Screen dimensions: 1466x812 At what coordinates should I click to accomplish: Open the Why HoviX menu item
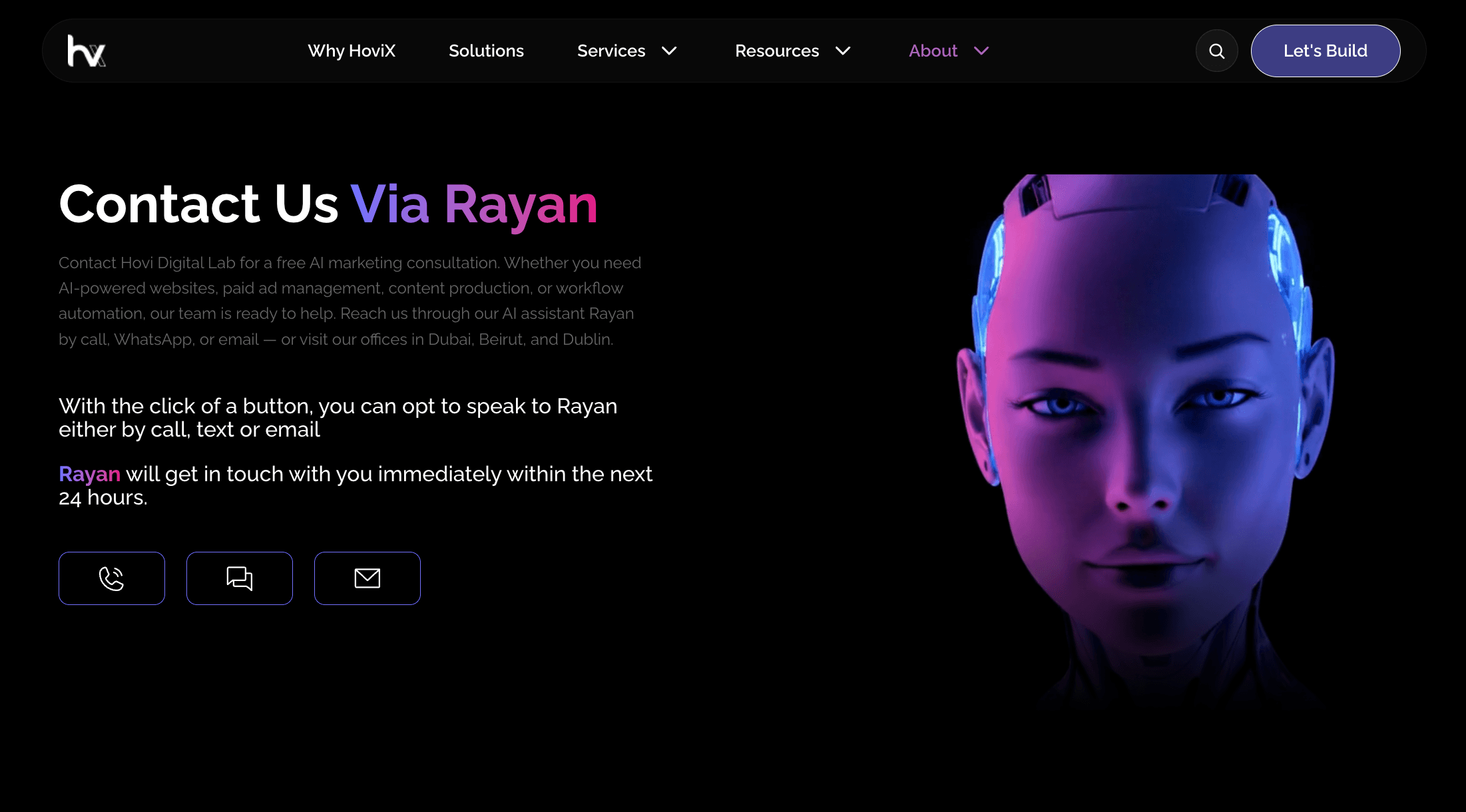(352, 51)
